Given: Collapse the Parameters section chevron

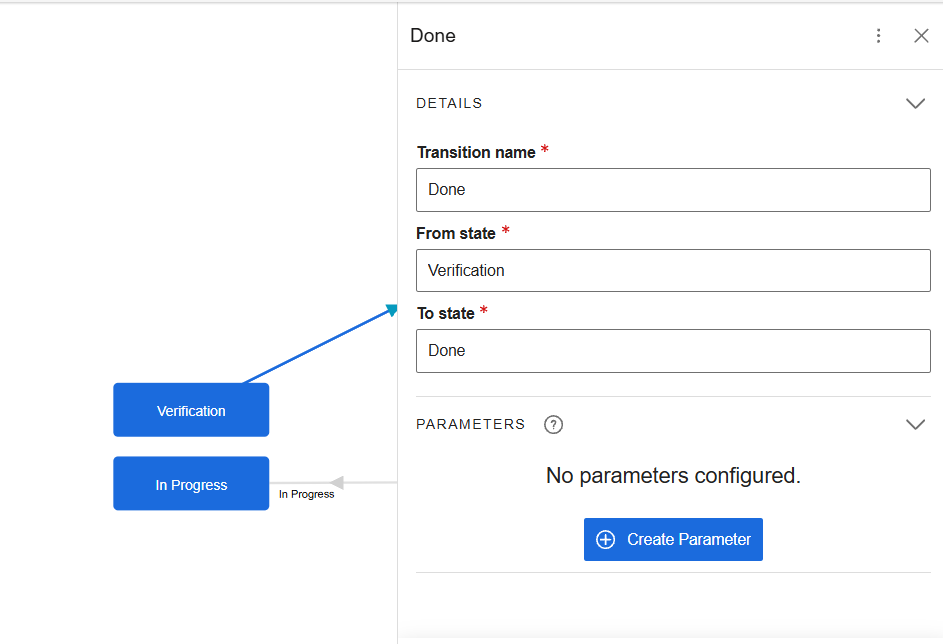Looking at the screenshot, I should (x=915, y=425).
